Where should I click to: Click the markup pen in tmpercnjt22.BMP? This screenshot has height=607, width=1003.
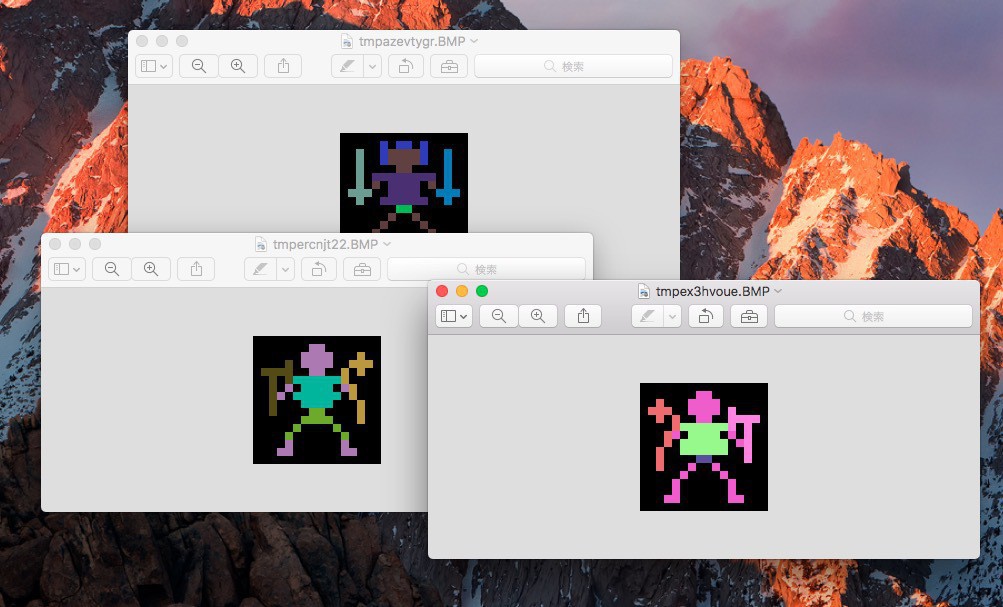tap(260, 269)
